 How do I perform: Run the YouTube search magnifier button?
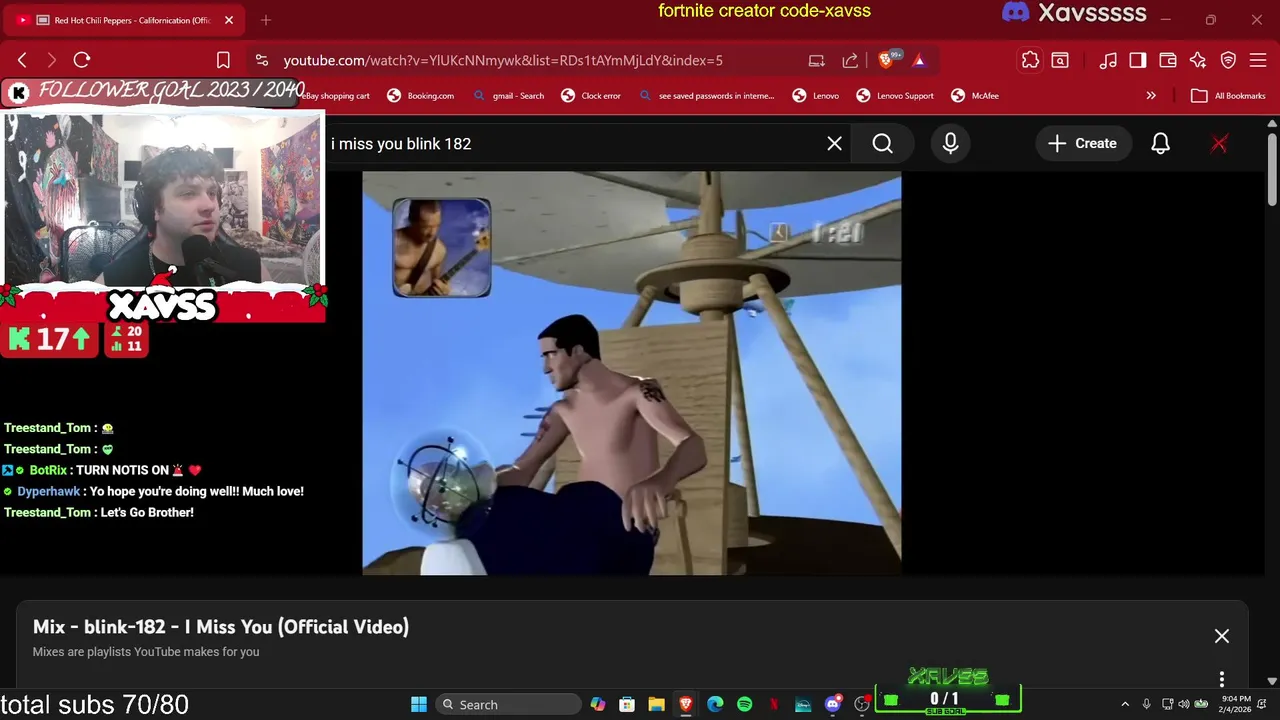882,144
